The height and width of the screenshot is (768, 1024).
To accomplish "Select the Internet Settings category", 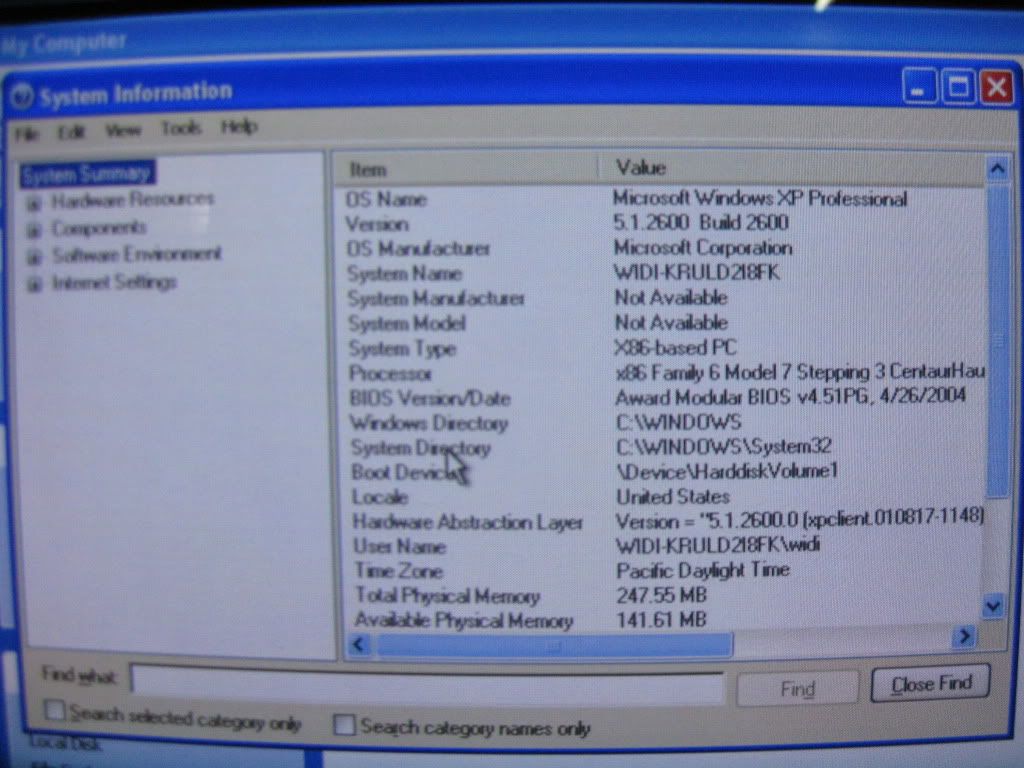I will coord(114,282).
